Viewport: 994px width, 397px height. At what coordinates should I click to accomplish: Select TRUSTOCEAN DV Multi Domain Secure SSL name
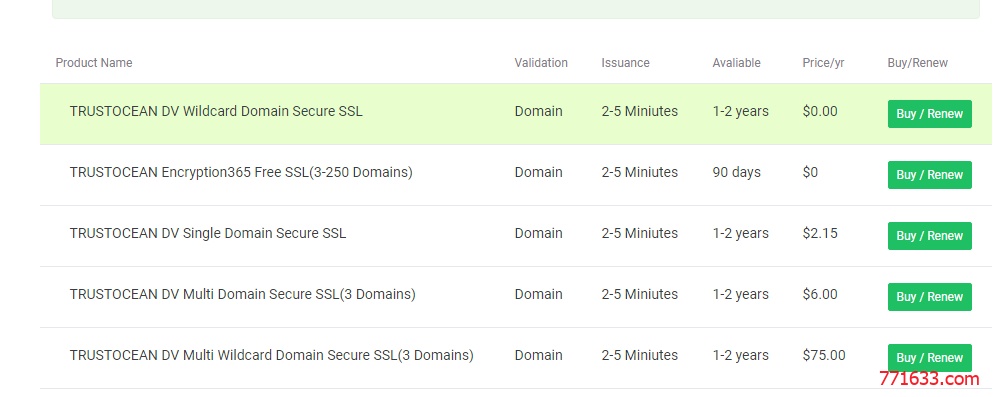243,294
